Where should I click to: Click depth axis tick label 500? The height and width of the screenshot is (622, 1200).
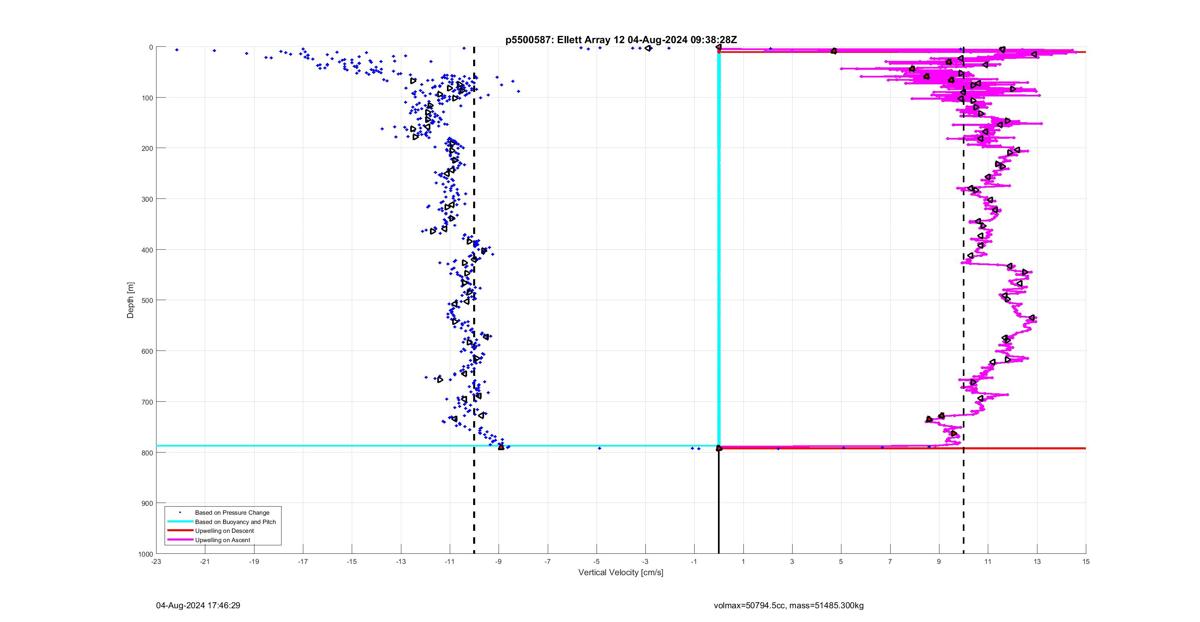[x=146, y=300]
